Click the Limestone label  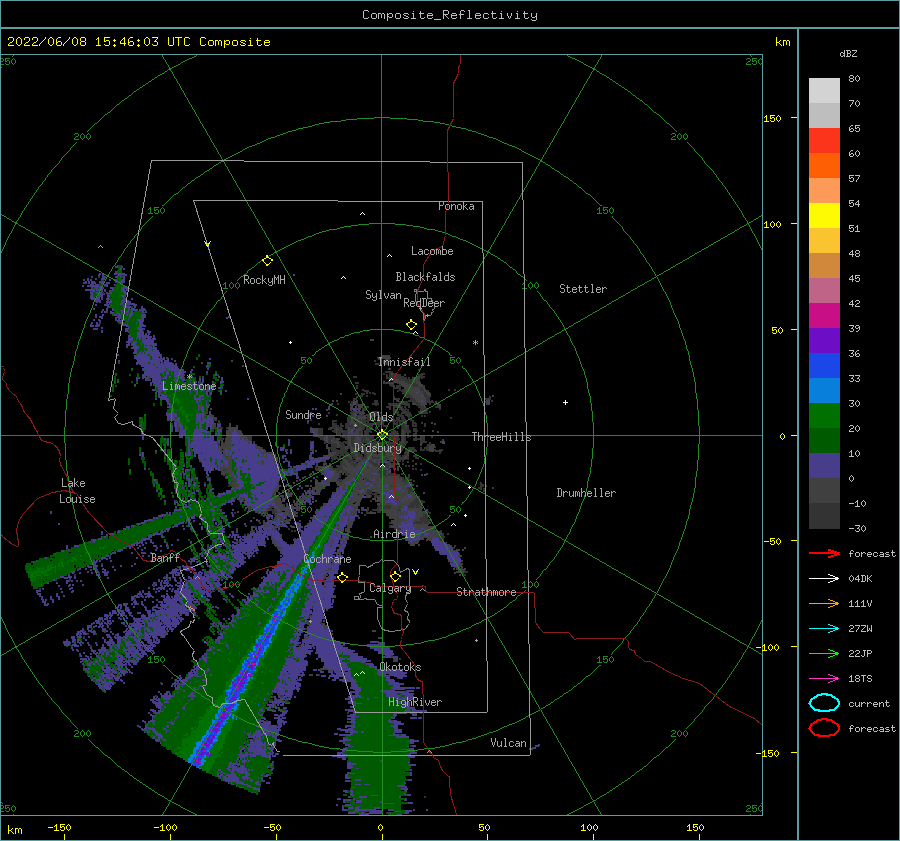(189, 386)
